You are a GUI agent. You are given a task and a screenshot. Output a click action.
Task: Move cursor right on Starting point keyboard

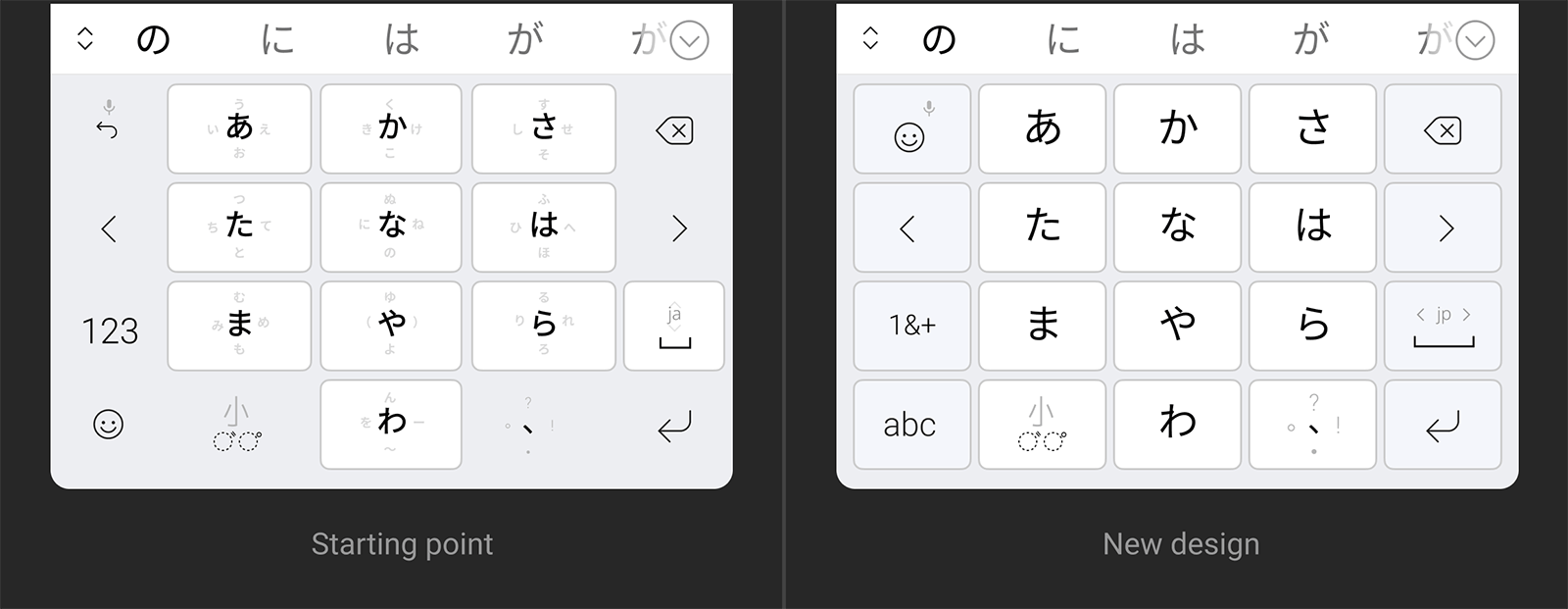[679, 228]
